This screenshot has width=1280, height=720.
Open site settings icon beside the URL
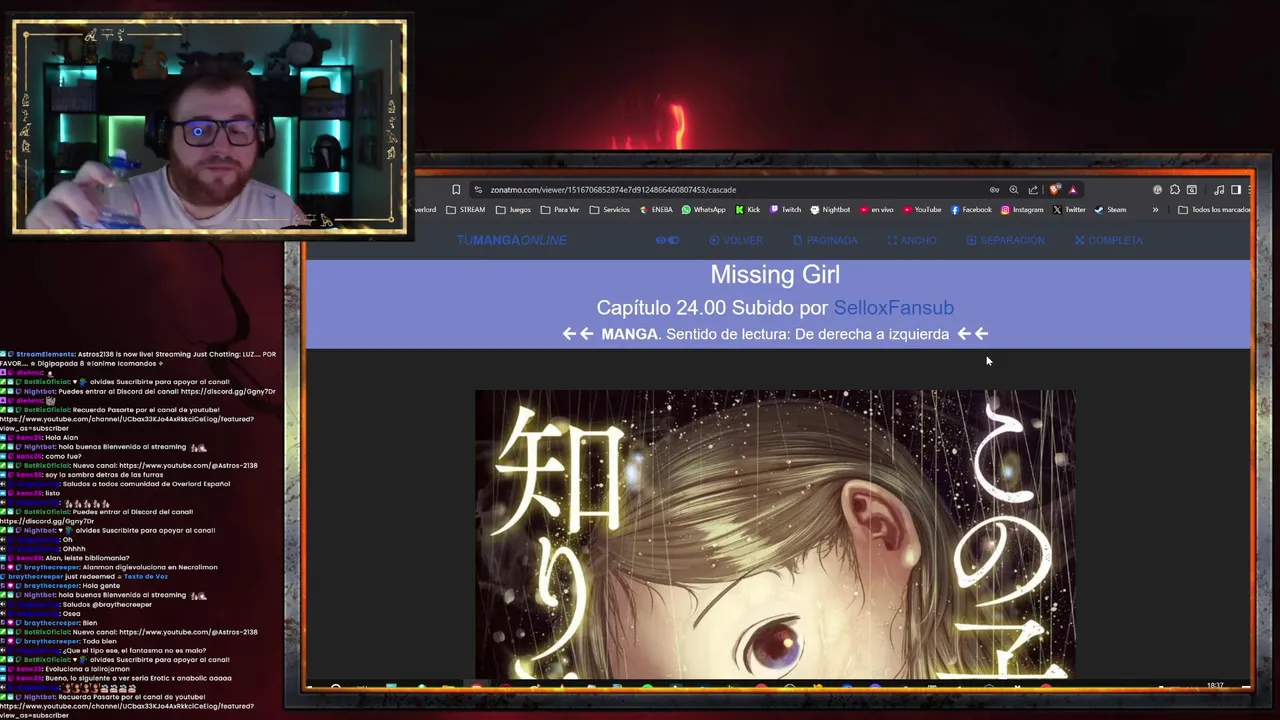click(x=478, y=190)
